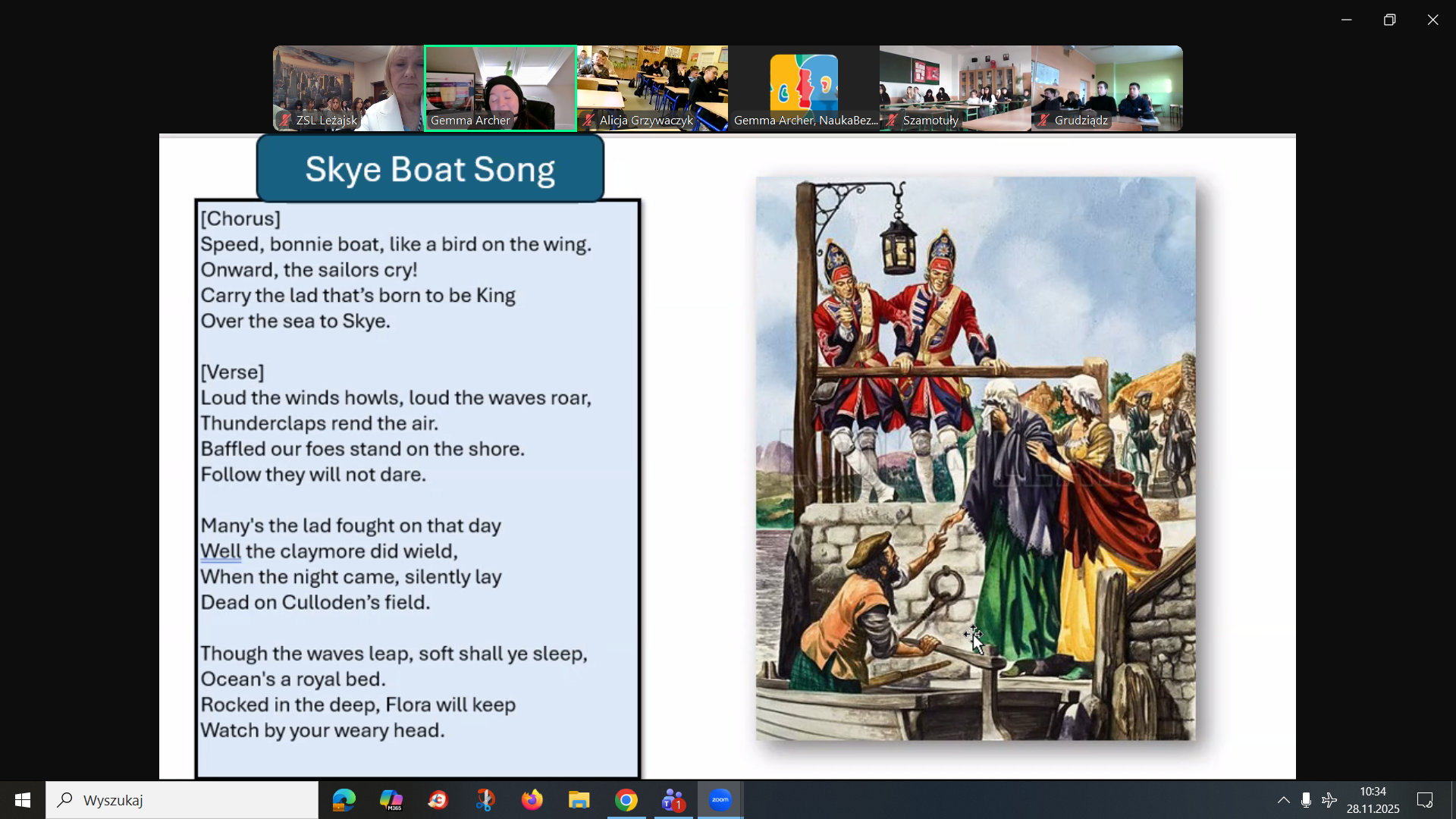Click the Wyszukaj search box
Image resolution: width=1456 pixels, height=819 pixels.
[182, 800]
